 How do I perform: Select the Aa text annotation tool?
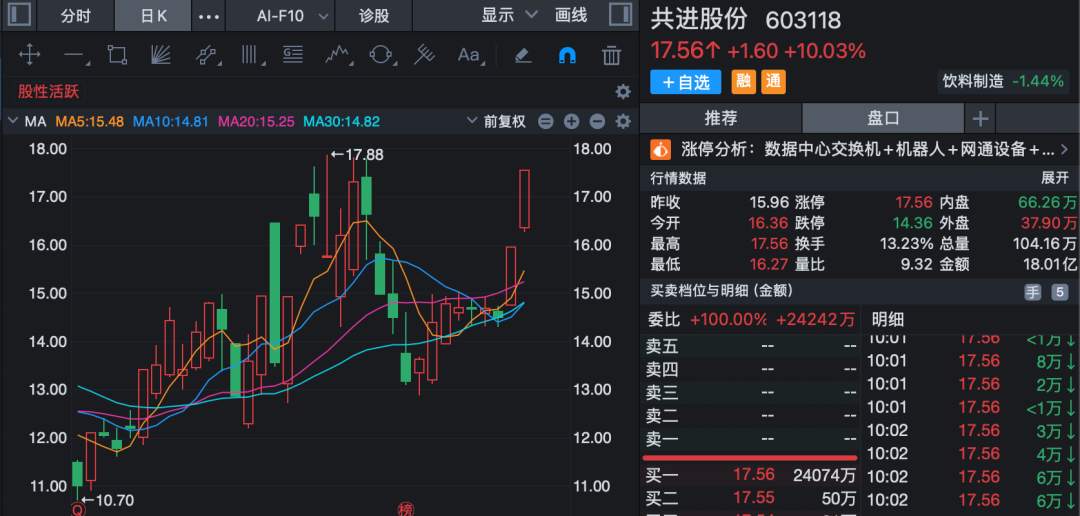pos(469,54)
